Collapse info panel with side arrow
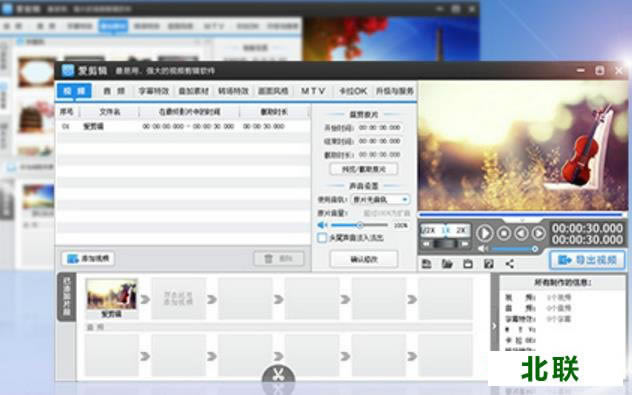The width and height of the screenshot is (632, 395). click(x=494, y=326)
